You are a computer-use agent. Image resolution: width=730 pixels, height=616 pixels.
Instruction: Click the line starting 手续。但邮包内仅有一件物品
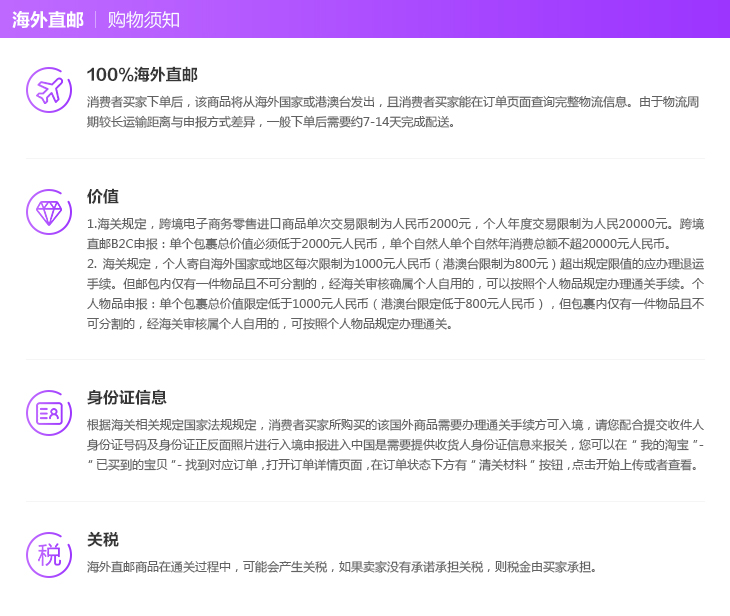click(x=395, y=284)
